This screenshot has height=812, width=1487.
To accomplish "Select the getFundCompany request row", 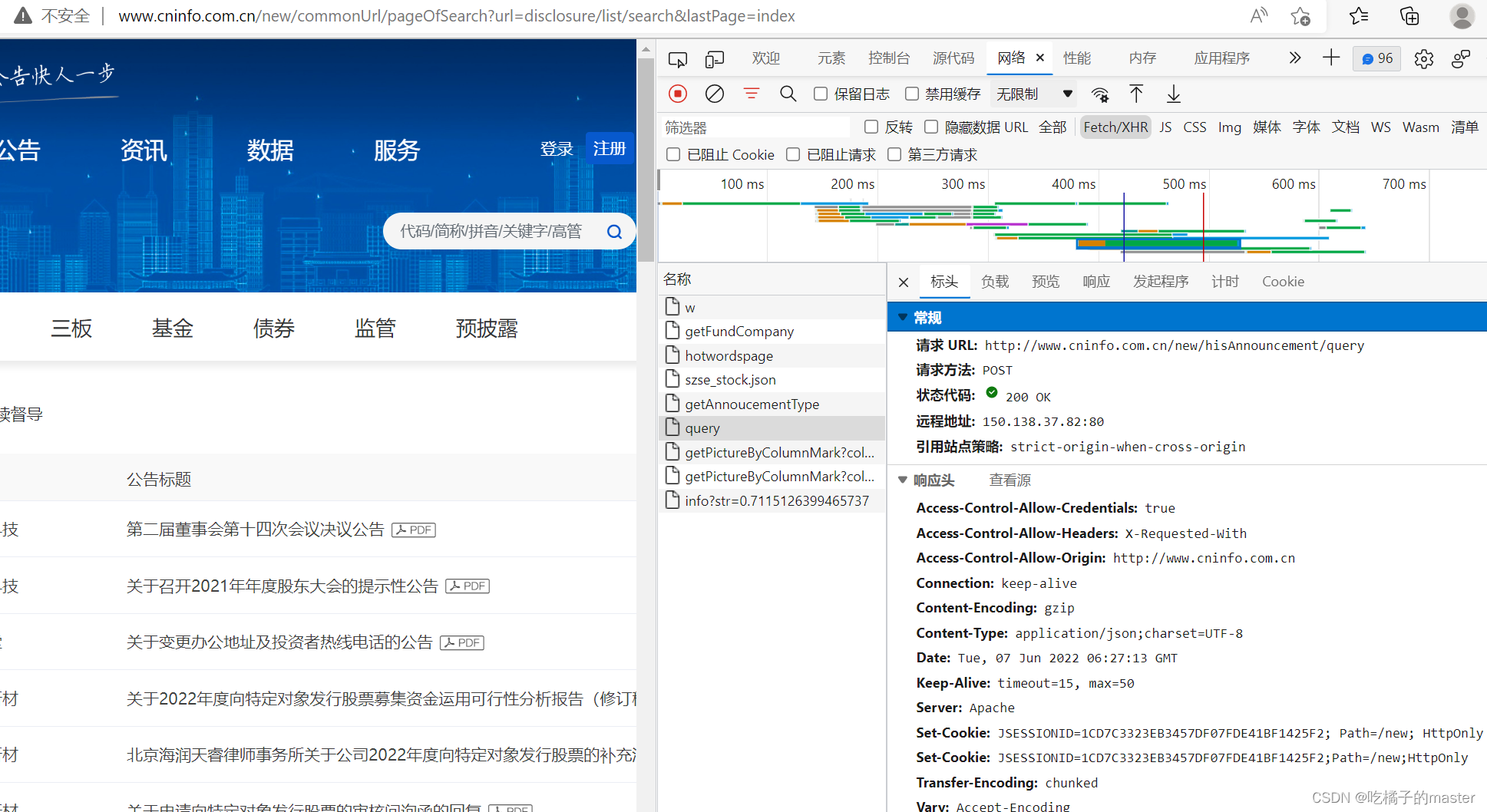I will point(772,332).
